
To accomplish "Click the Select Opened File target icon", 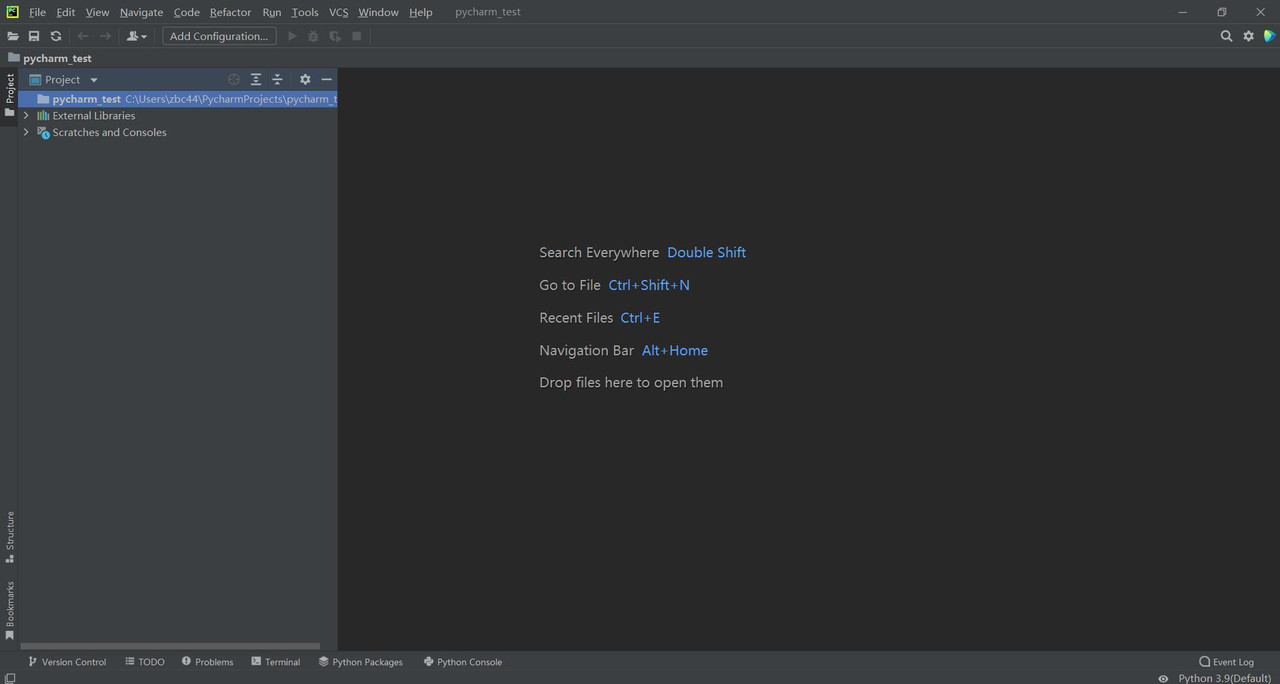I will pos(234,80).
